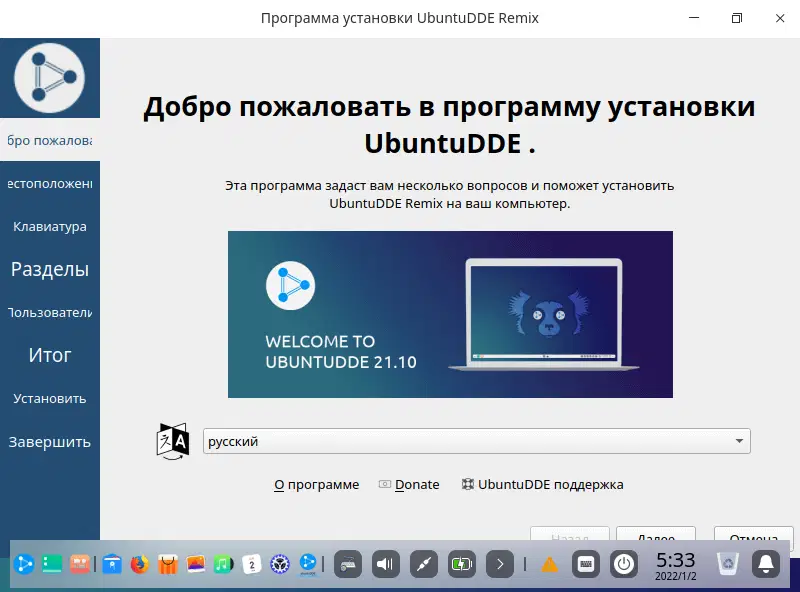This screenshot has height=592, width=800.
Task: Click the orange warning triangle tray icon
Action: [x=549, y=564]
